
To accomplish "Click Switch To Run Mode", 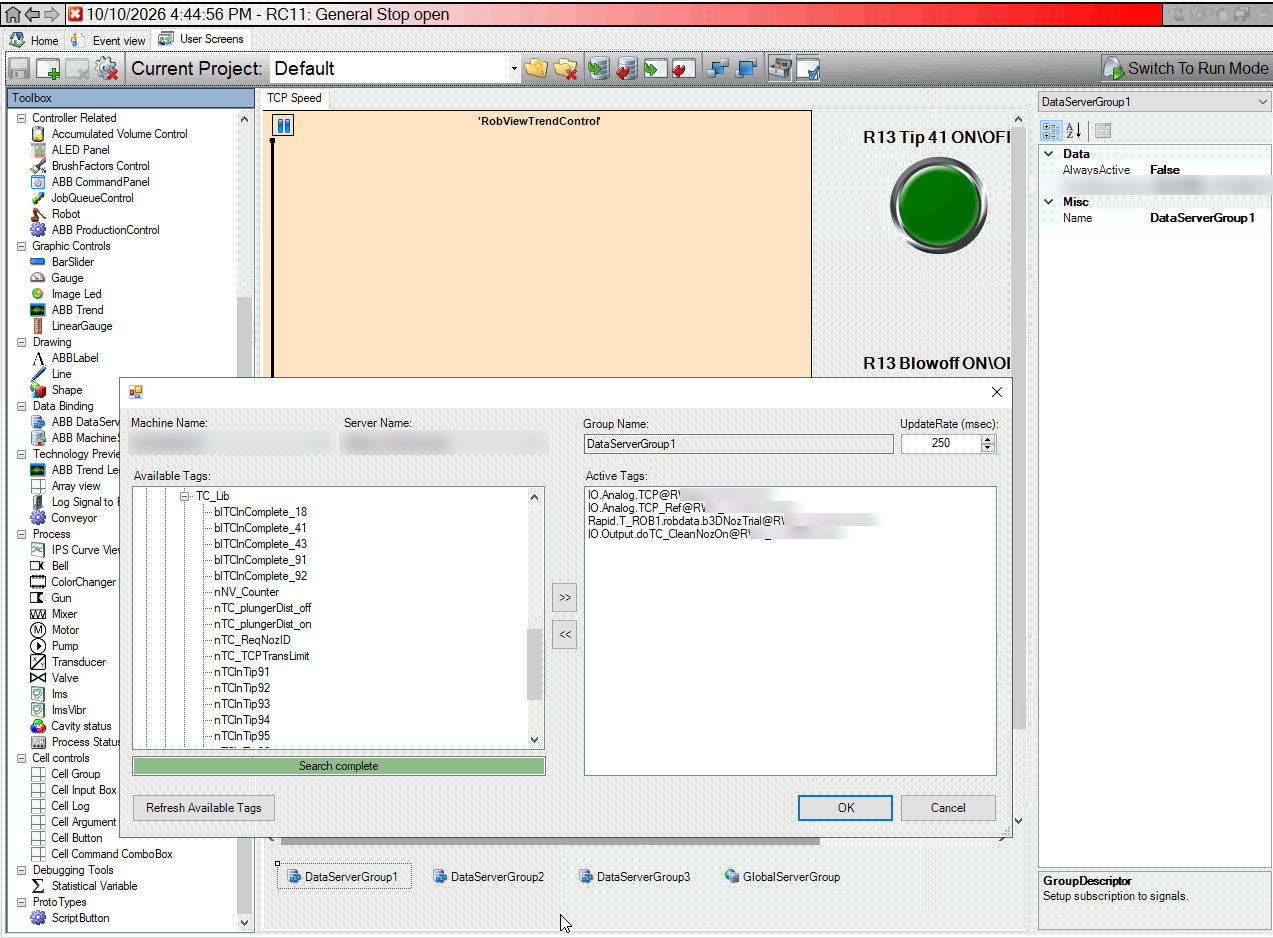I will [x=1185, y=68].
